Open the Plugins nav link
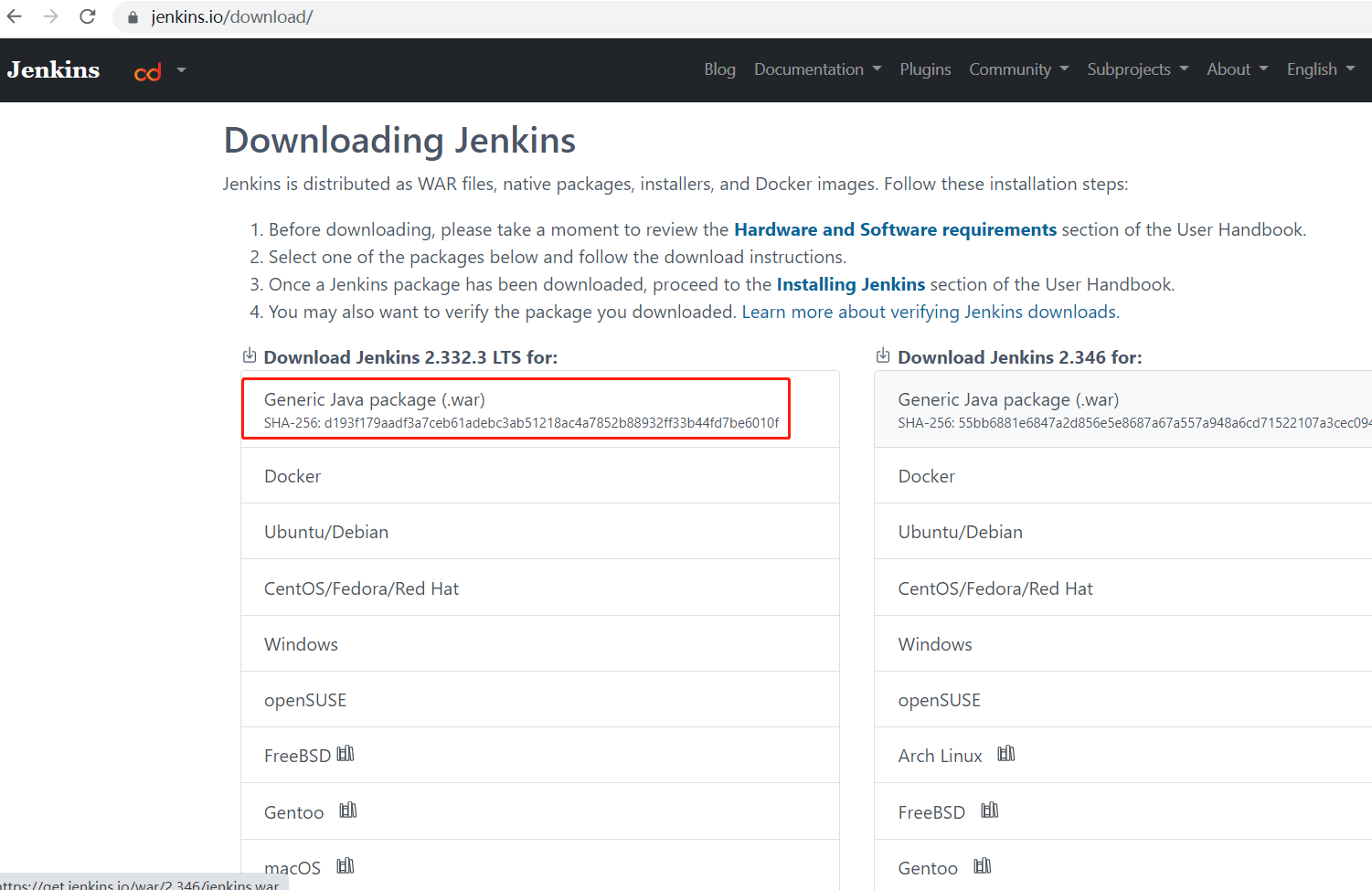1372x890 pixels. point(925,69)
